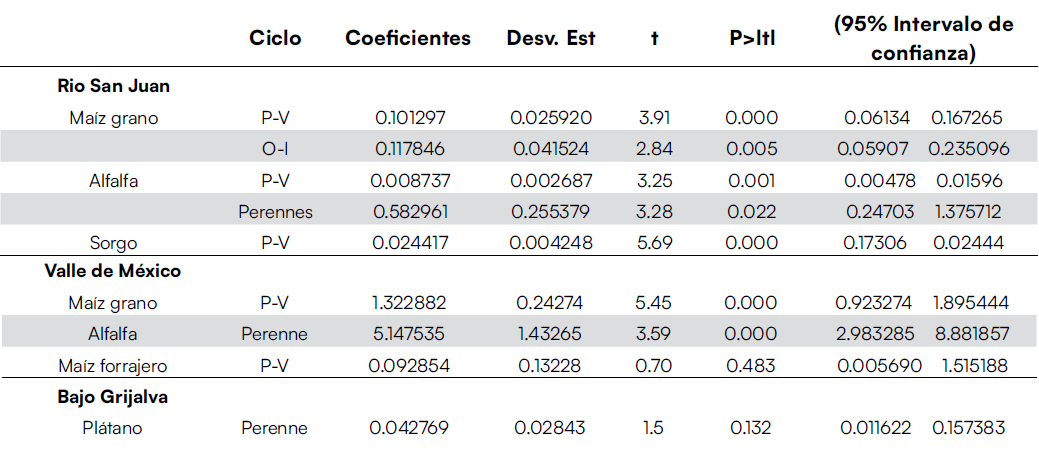The height and width of the screenshot is (451, 1039).
Task: Select the p-value 0.483 cell
Action: (x=752, y=366)
